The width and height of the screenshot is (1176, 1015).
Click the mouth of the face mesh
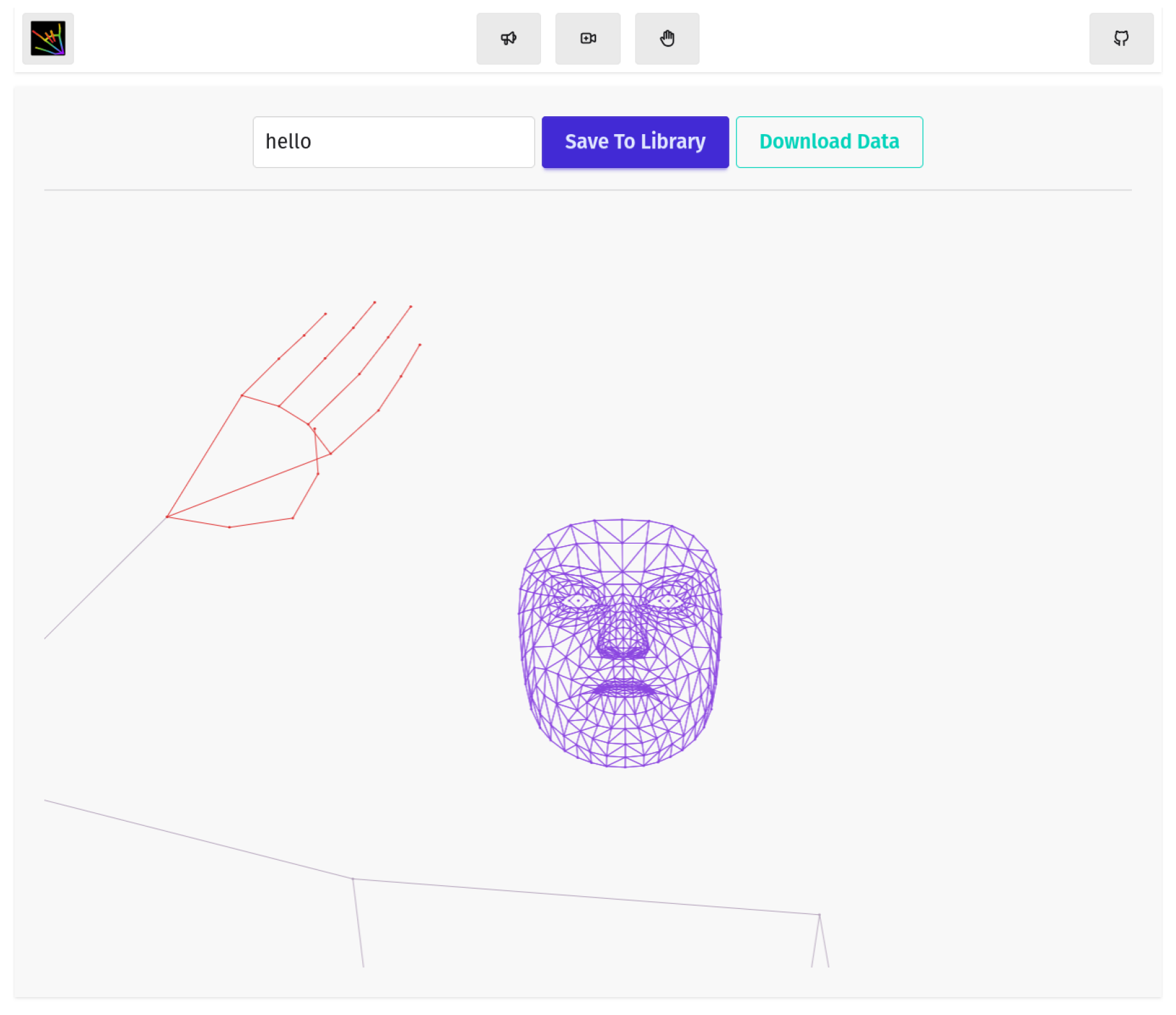point(623,690)
